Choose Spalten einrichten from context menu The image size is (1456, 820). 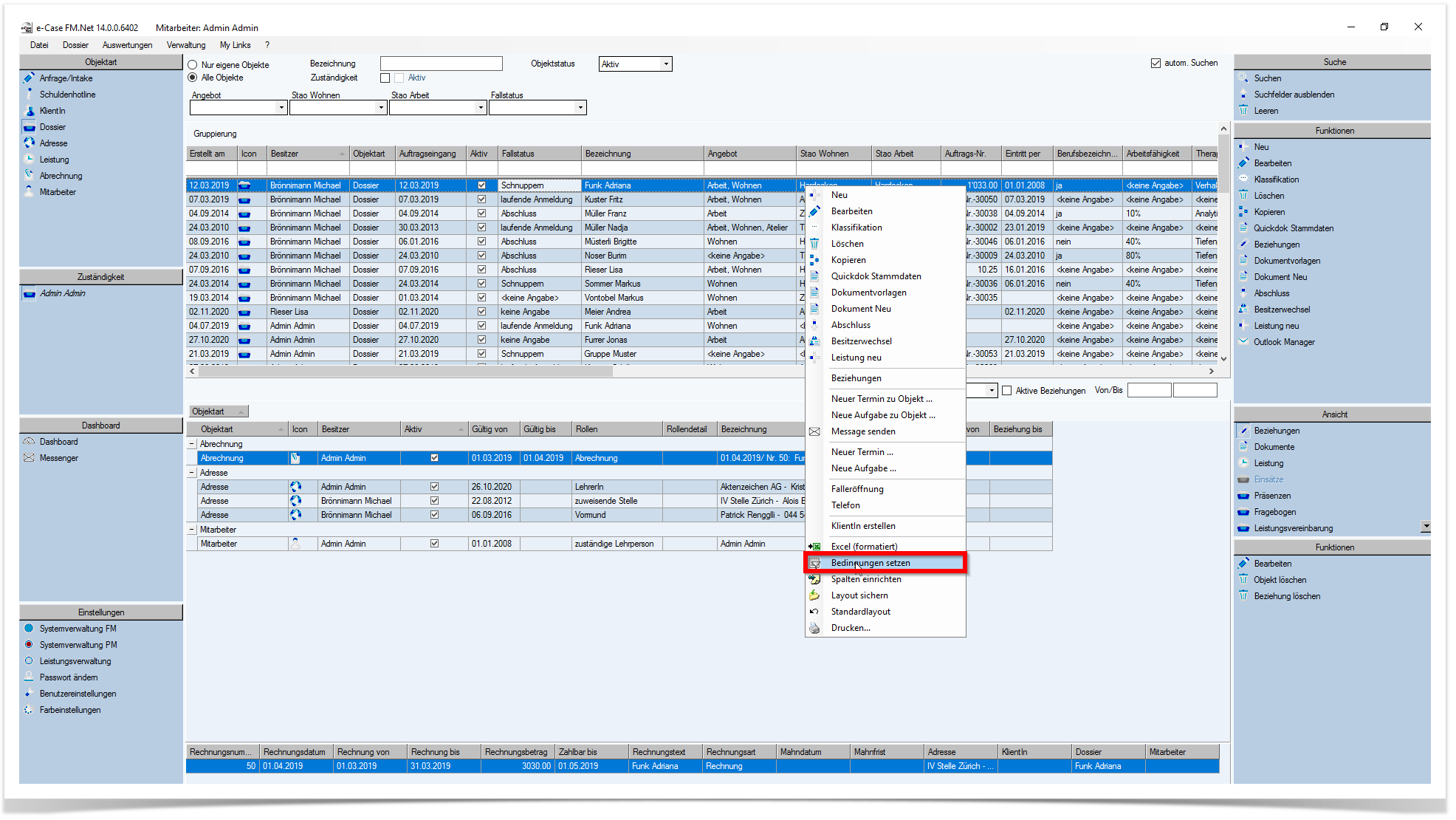(885, 578)
